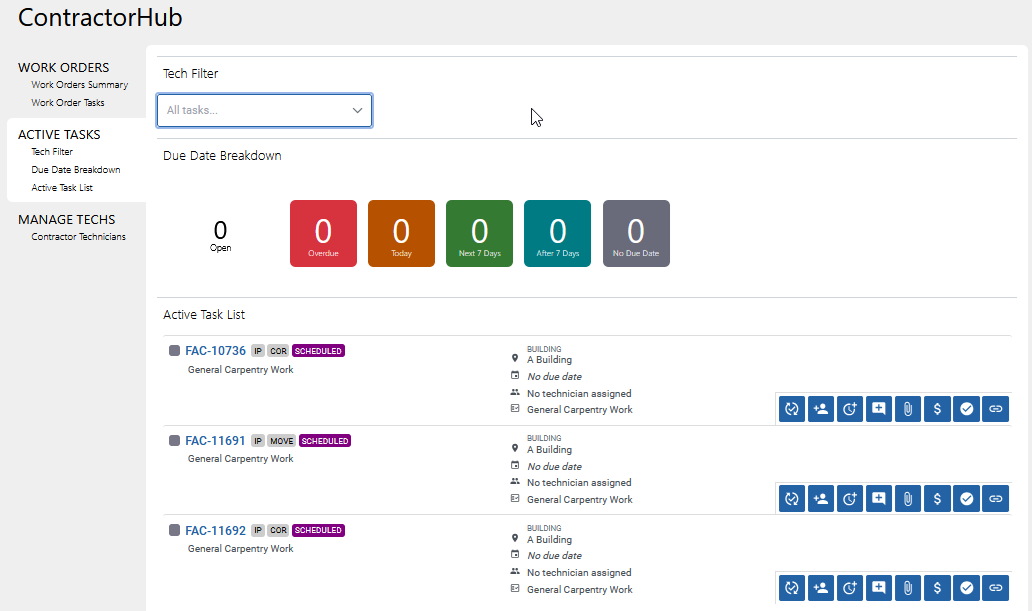
Task: Open the FAC-10736 work order link
Action: click(x=215, y=351)
